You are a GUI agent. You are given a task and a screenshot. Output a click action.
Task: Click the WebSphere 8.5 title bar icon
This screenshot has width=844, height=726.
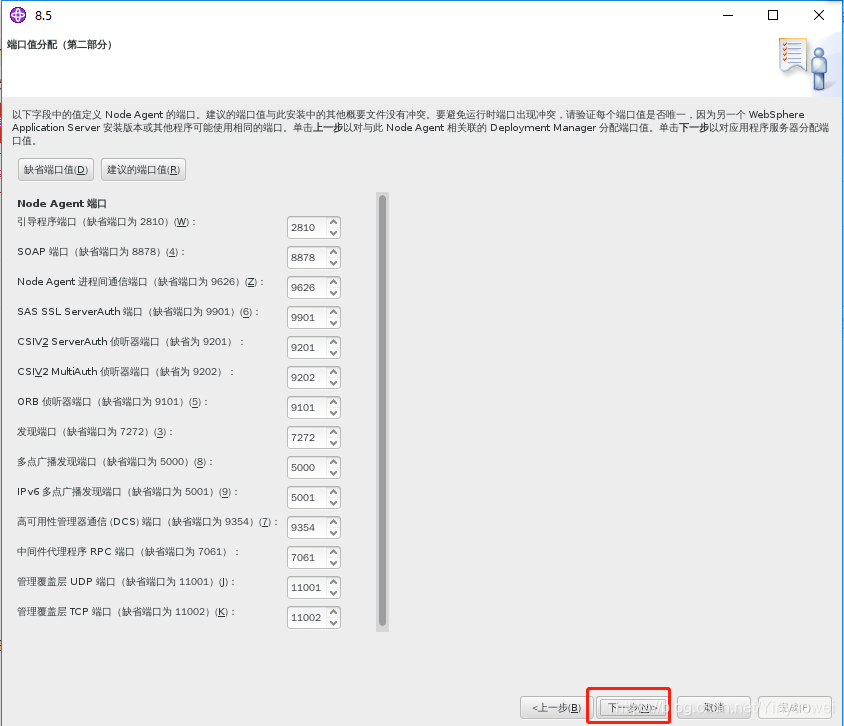(x=18, y=15)
